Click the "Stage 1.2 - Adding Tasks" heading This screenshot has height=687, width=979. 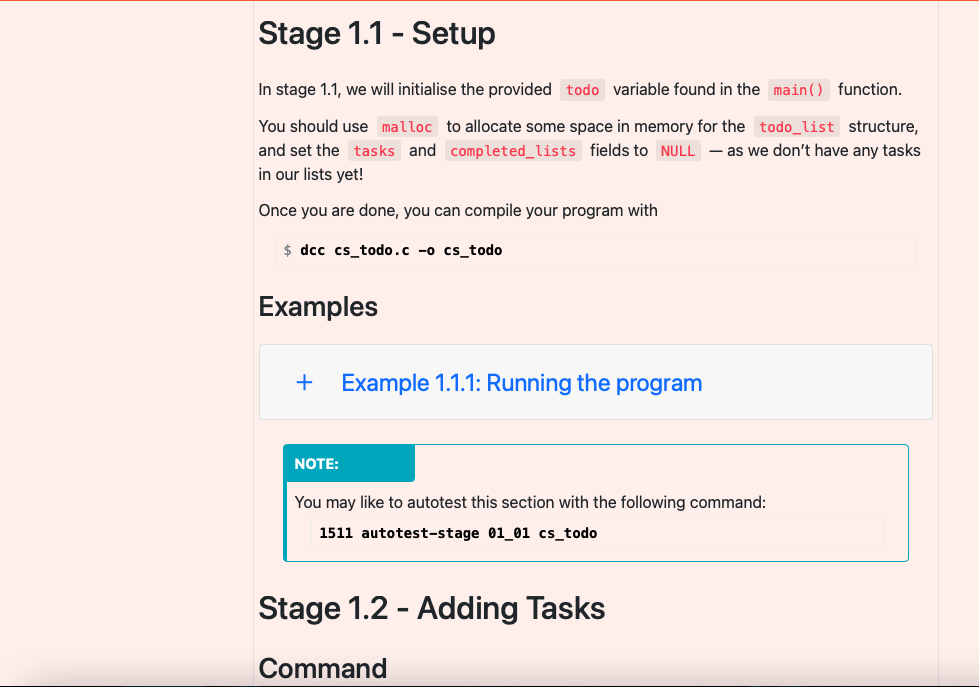pos(431,608)
